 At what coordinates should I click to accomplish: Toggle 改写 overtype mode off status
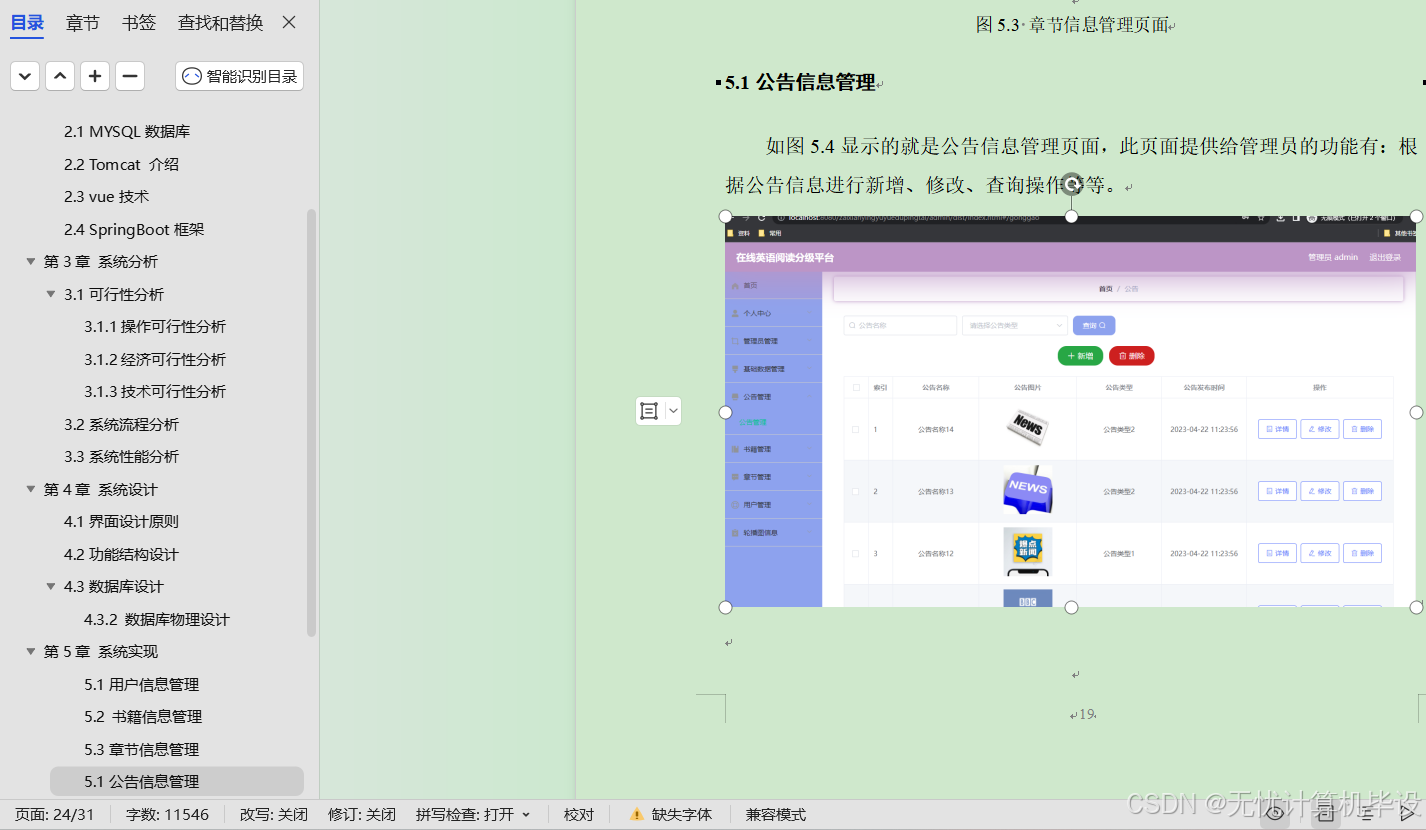click(272, 814)
